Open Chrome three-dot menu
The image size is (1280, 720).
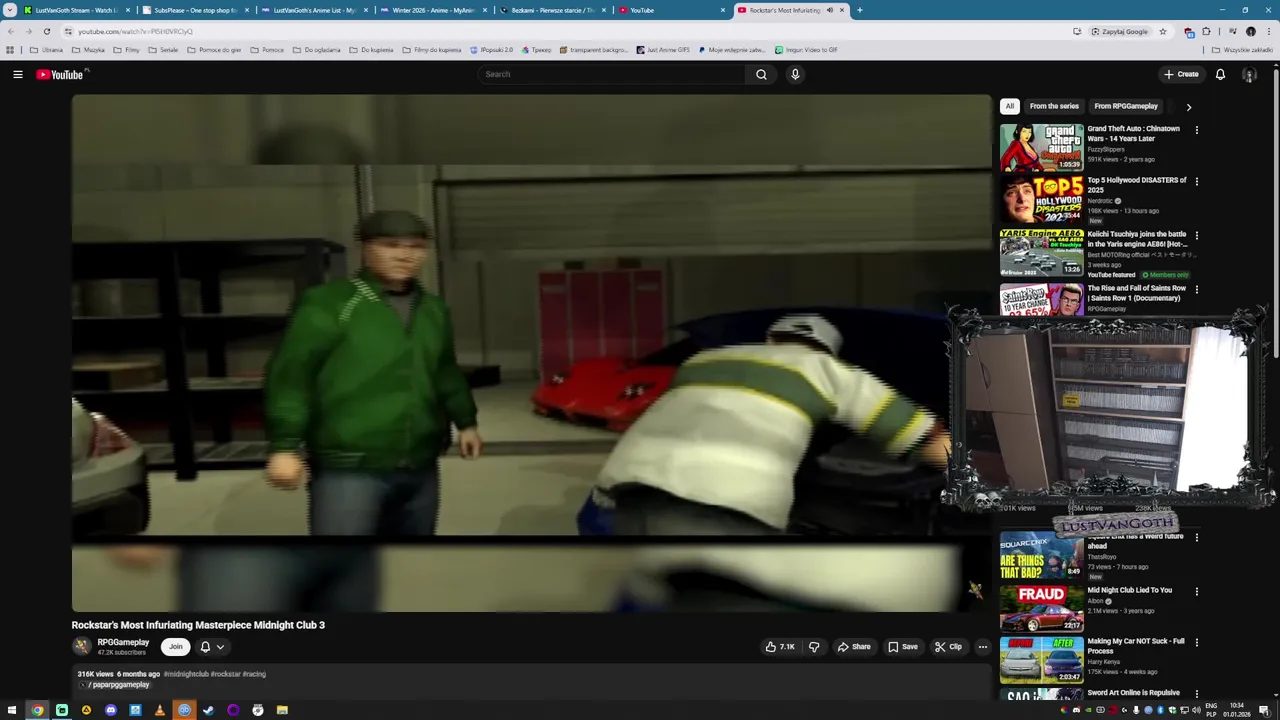click(1268, 31)
